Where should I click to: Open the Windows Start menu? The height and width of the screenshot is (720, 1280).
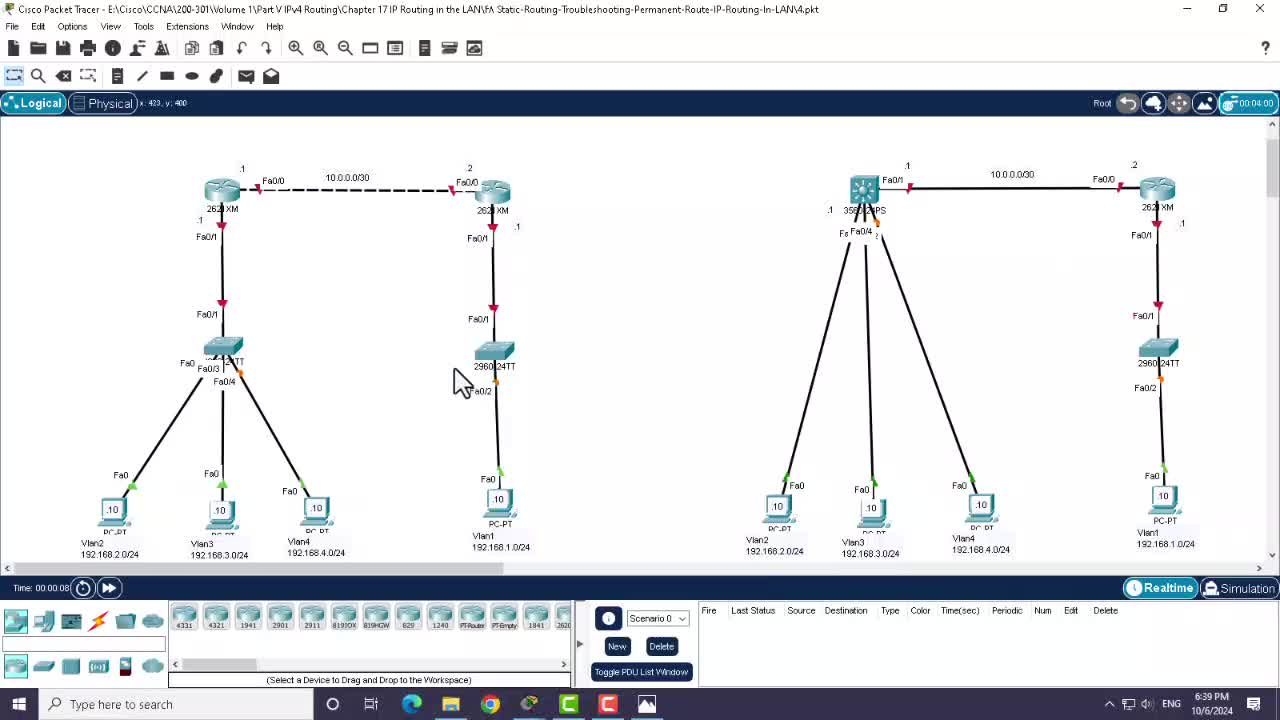coord(18,704)
